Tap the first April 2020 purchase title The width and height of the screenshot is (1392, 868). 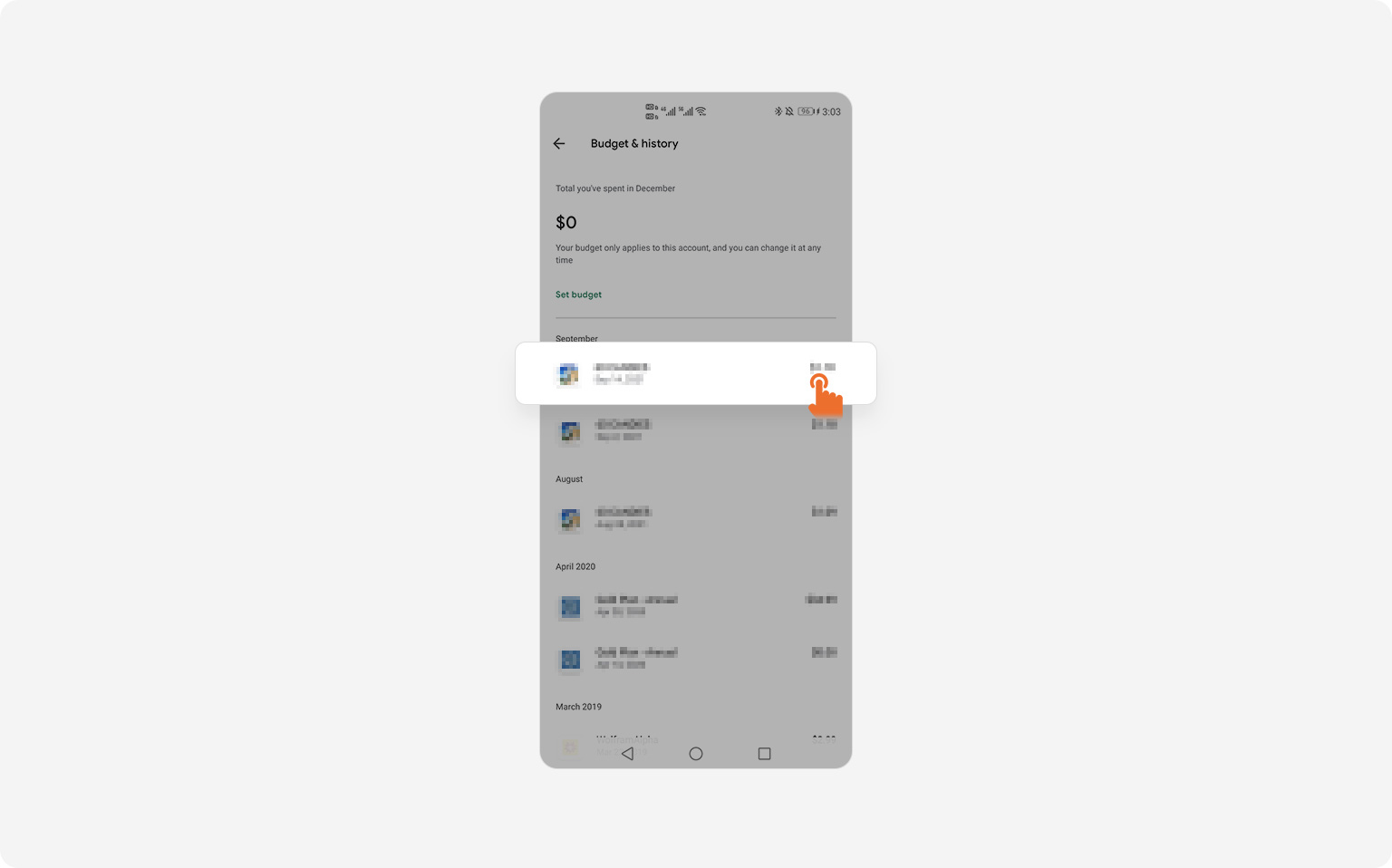[x=636, y=600]
